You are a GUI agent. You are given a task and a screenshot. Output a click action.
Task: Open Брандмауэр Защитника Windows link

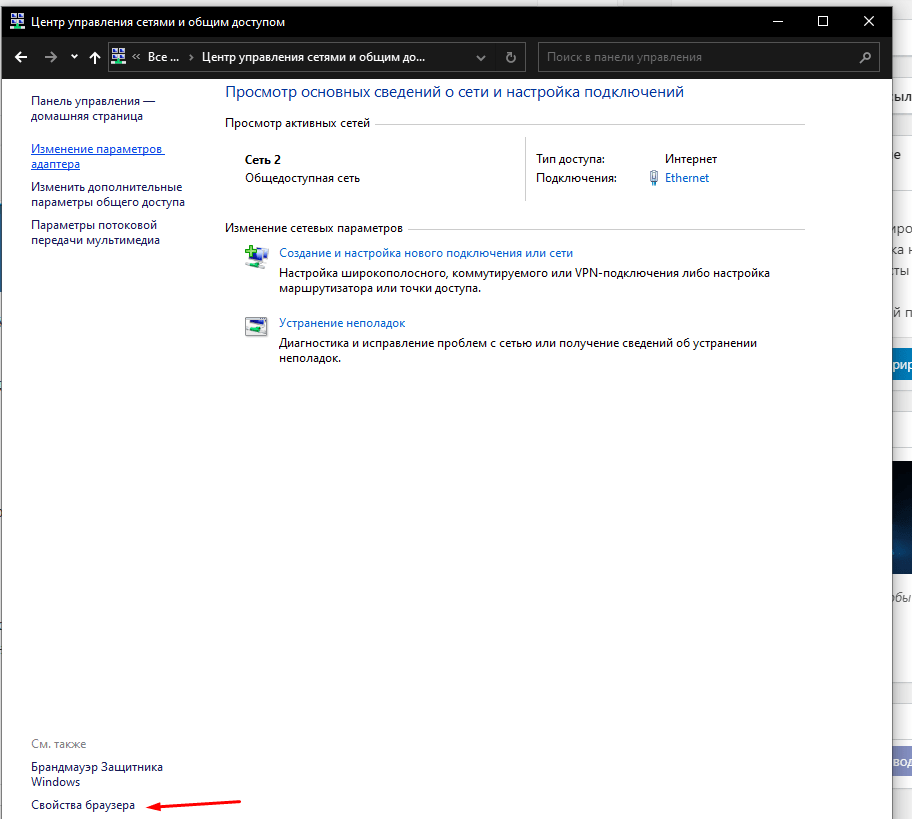pyautogui.click(x=96, y=774)
